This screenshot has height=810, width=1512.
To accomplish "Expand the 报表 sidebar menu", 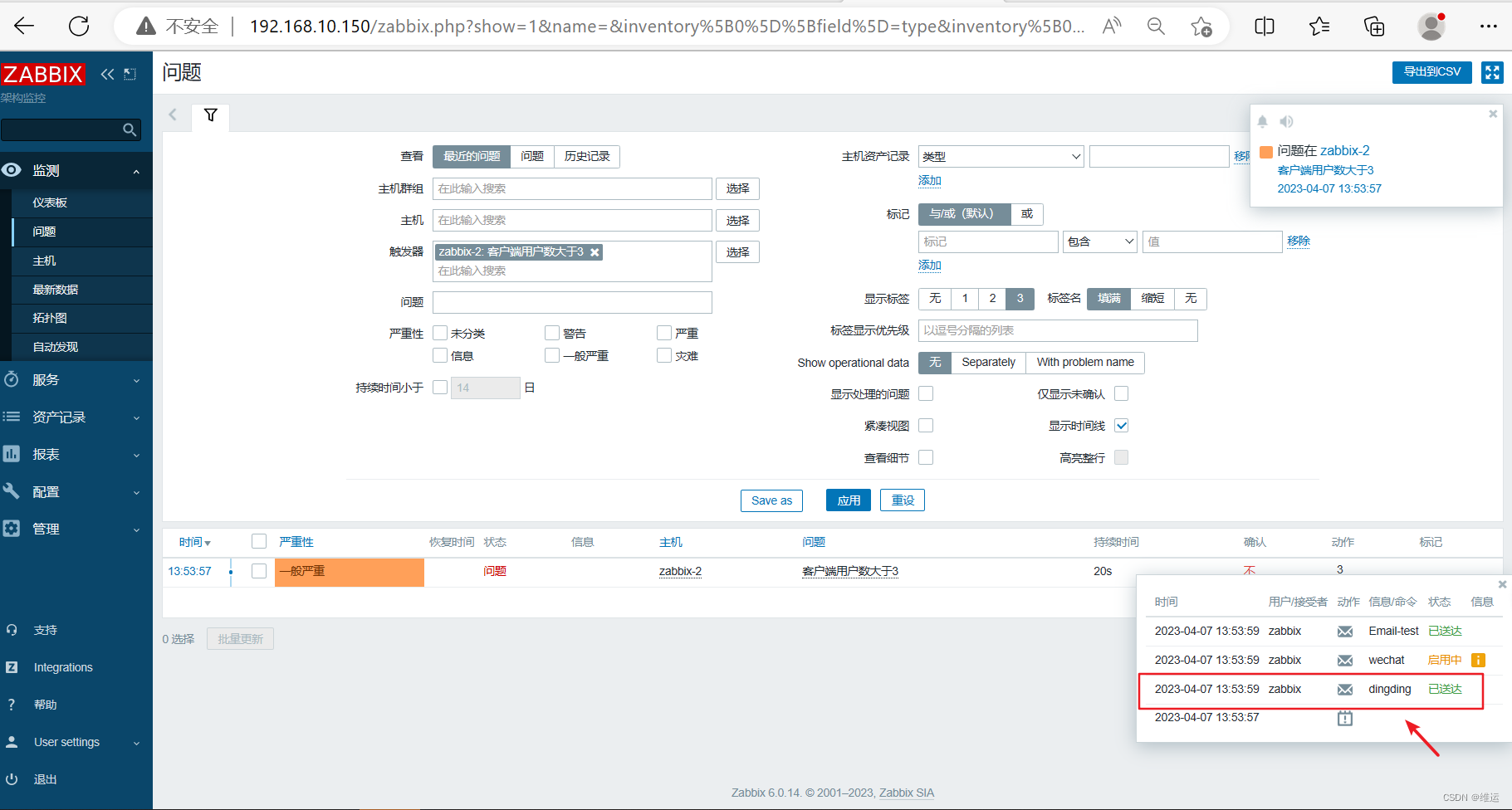I will click(76, 454).
